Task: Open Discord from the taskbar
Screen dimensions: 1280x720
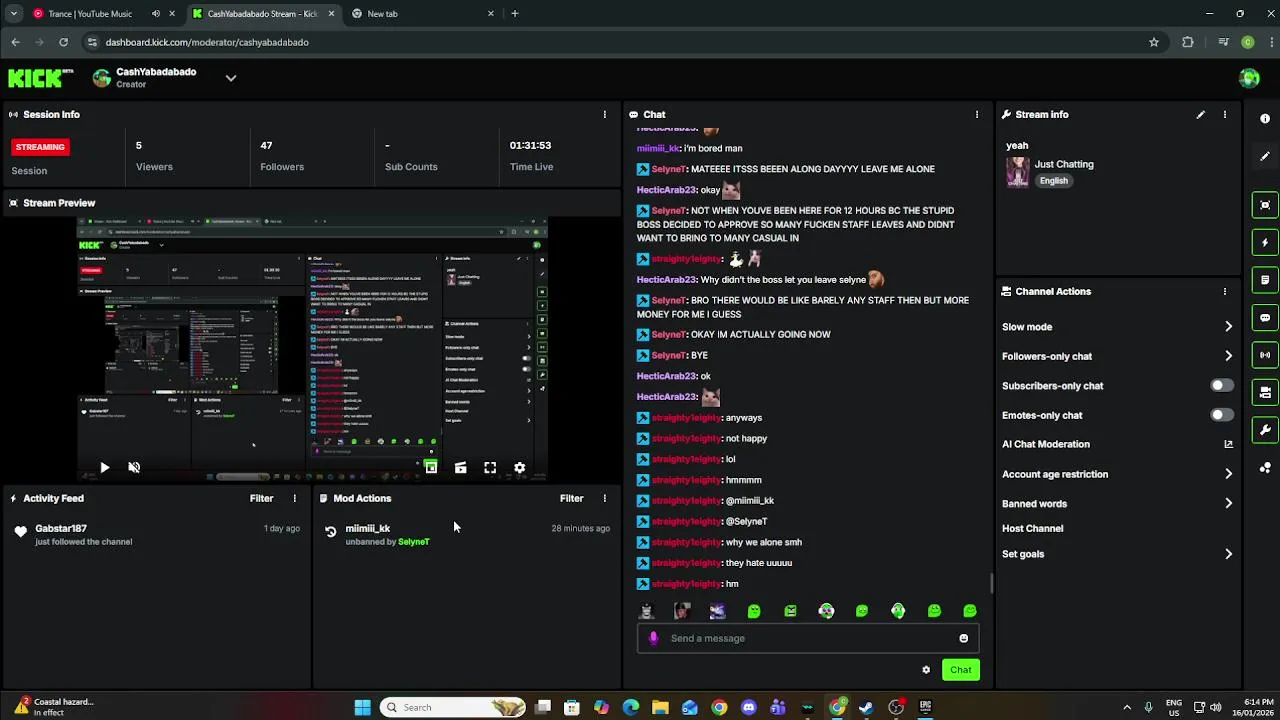Action: [749, 707]
